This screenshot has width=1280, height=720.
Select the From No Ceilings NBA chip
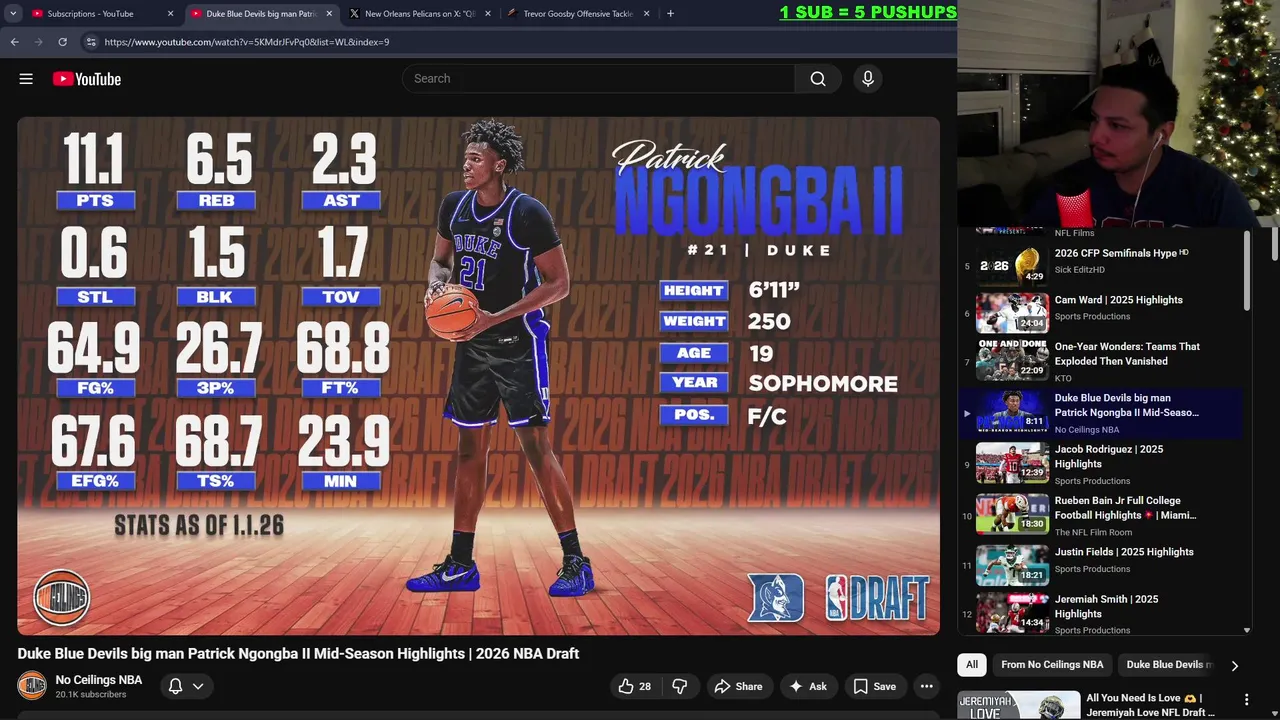click(1052, 664)
